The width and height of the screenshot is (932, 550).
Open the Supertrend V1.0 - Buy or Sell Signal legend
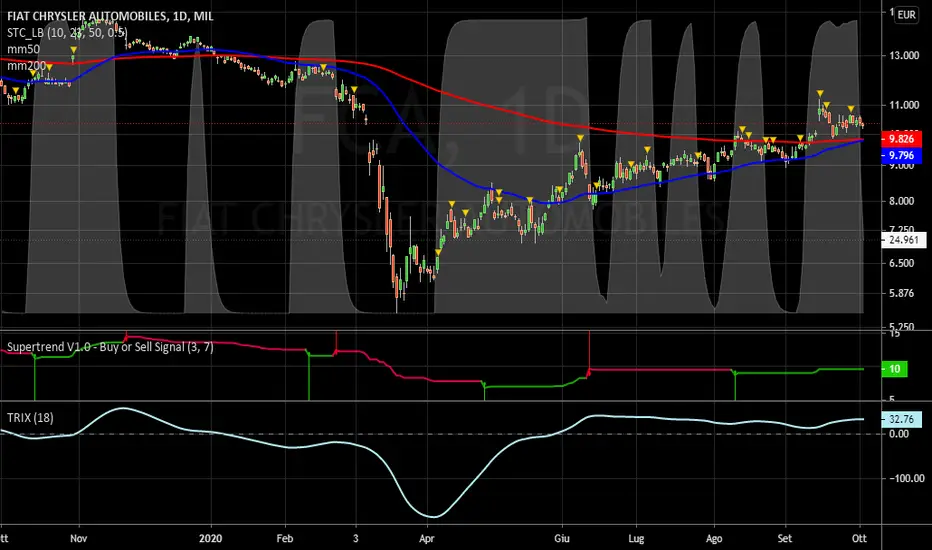pos(111,347)
